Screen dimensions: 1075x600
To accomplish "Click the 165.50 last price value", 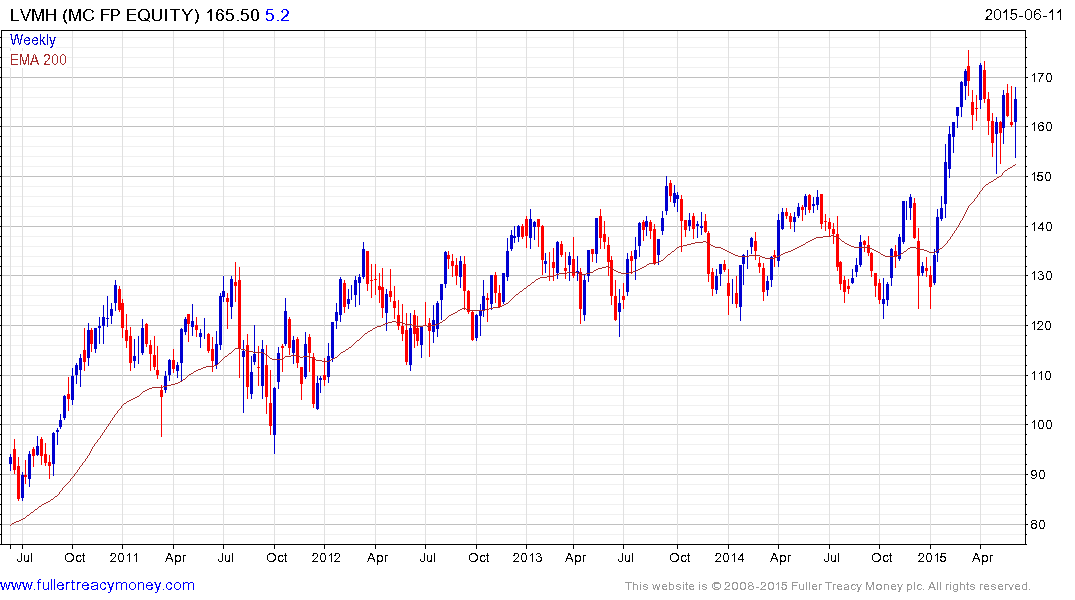I will [233, 15].
